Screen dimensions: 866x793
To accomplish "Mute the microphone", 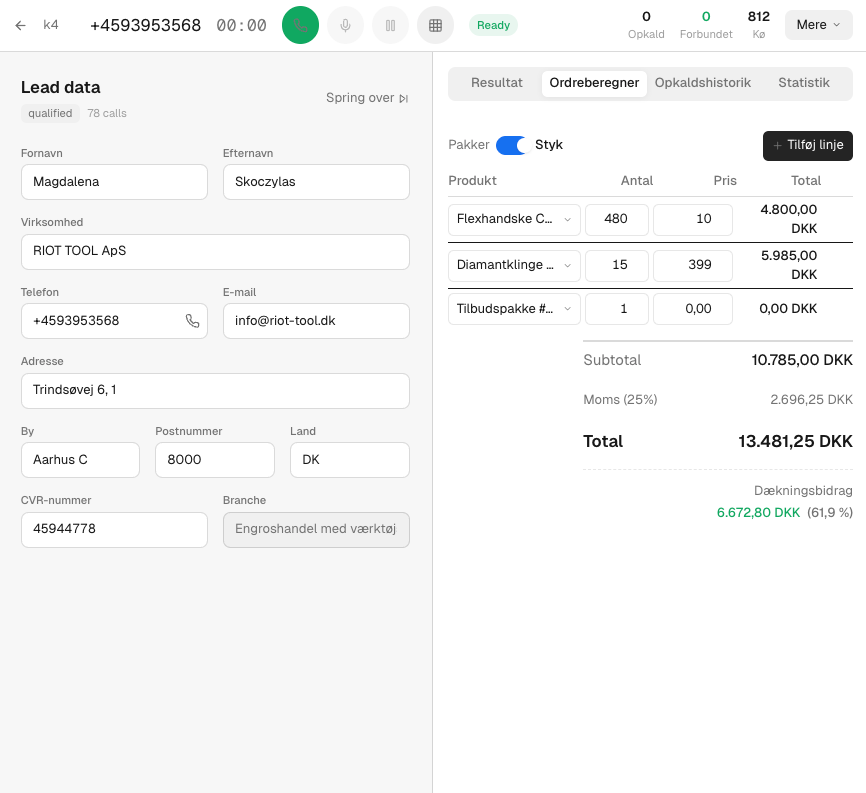I will (345, 25).
